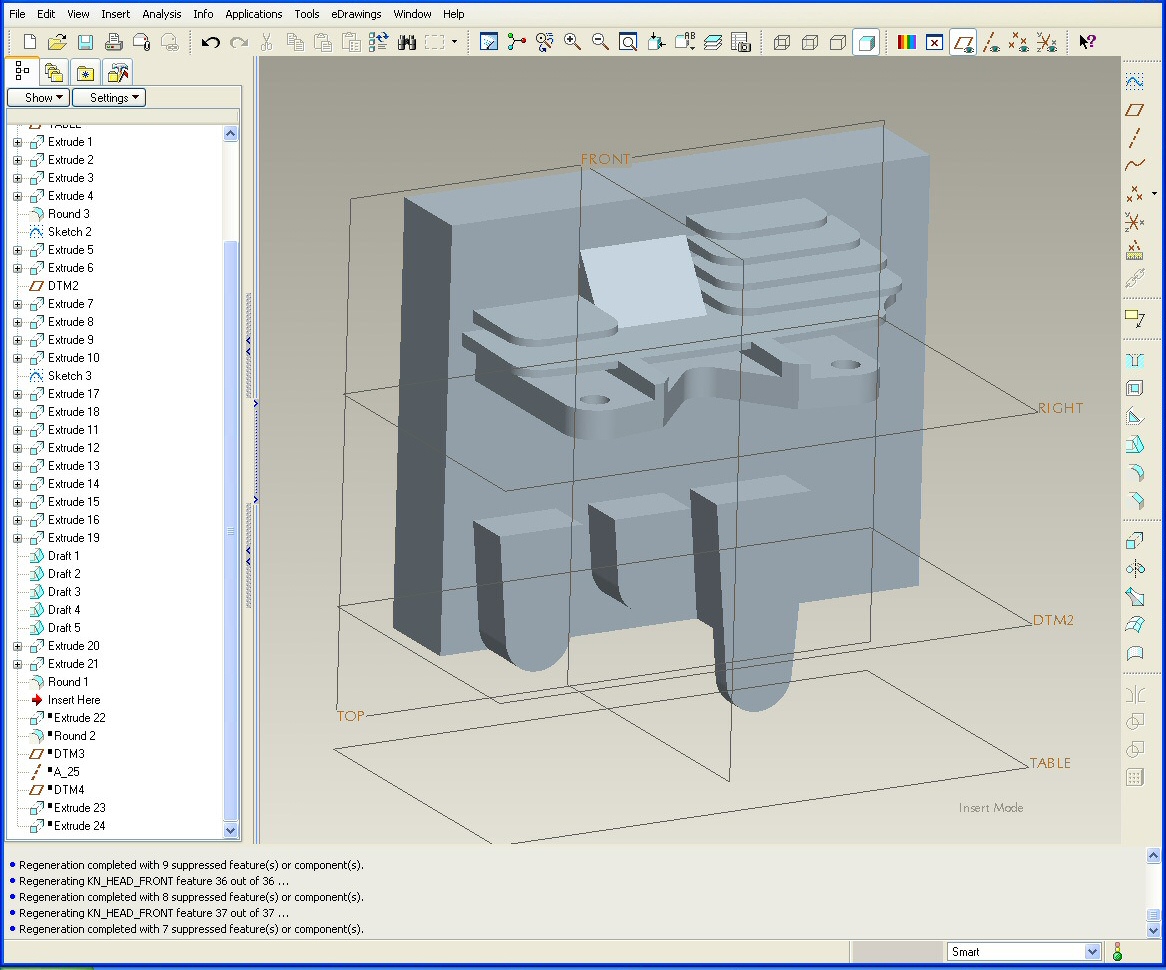
Task: Open the Settings dropdown in model tree
Action: coord(109,98)
